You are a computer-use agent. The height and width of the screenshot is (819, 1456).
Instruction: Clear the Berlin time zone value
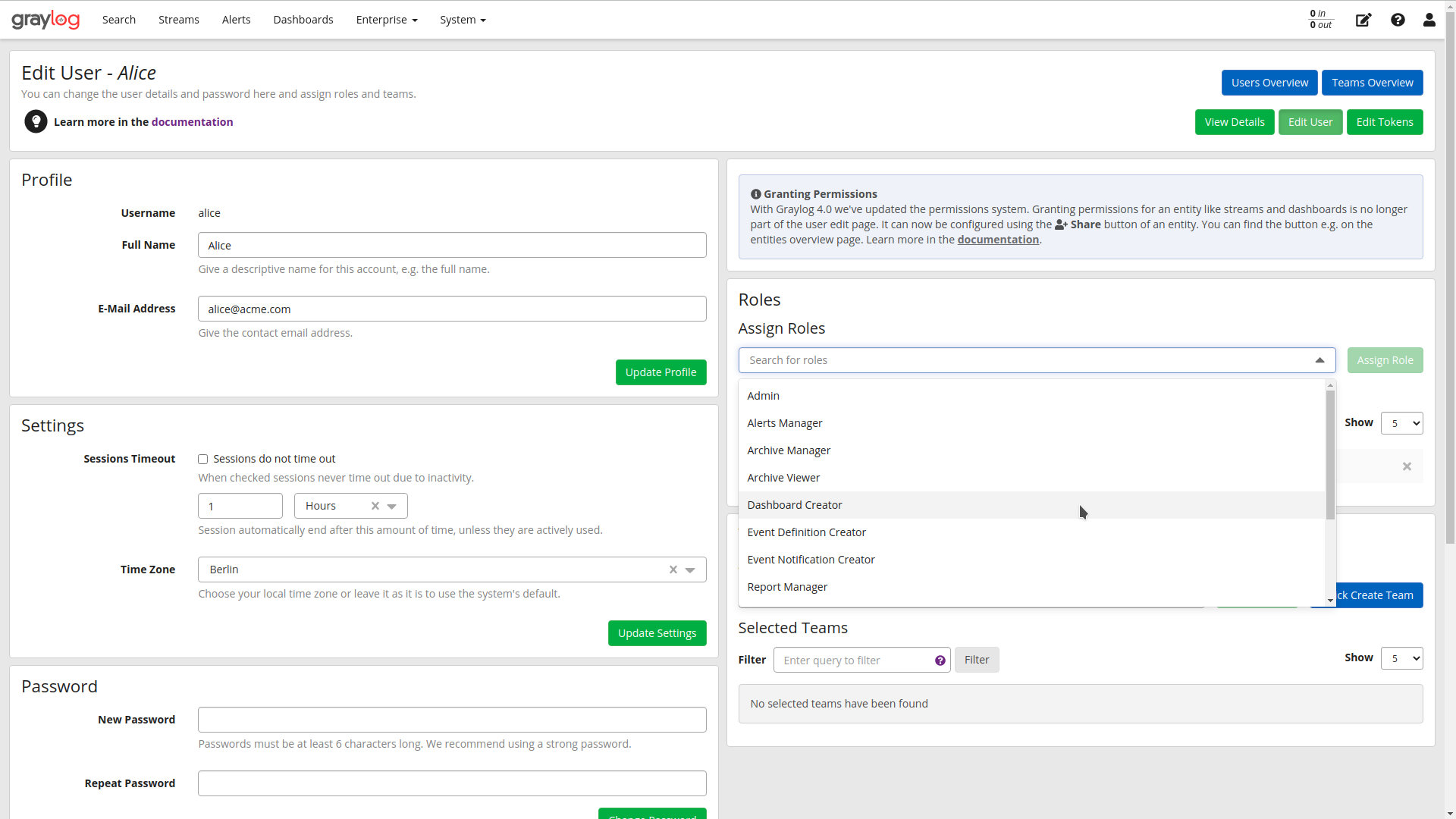[x=673, y=570]
